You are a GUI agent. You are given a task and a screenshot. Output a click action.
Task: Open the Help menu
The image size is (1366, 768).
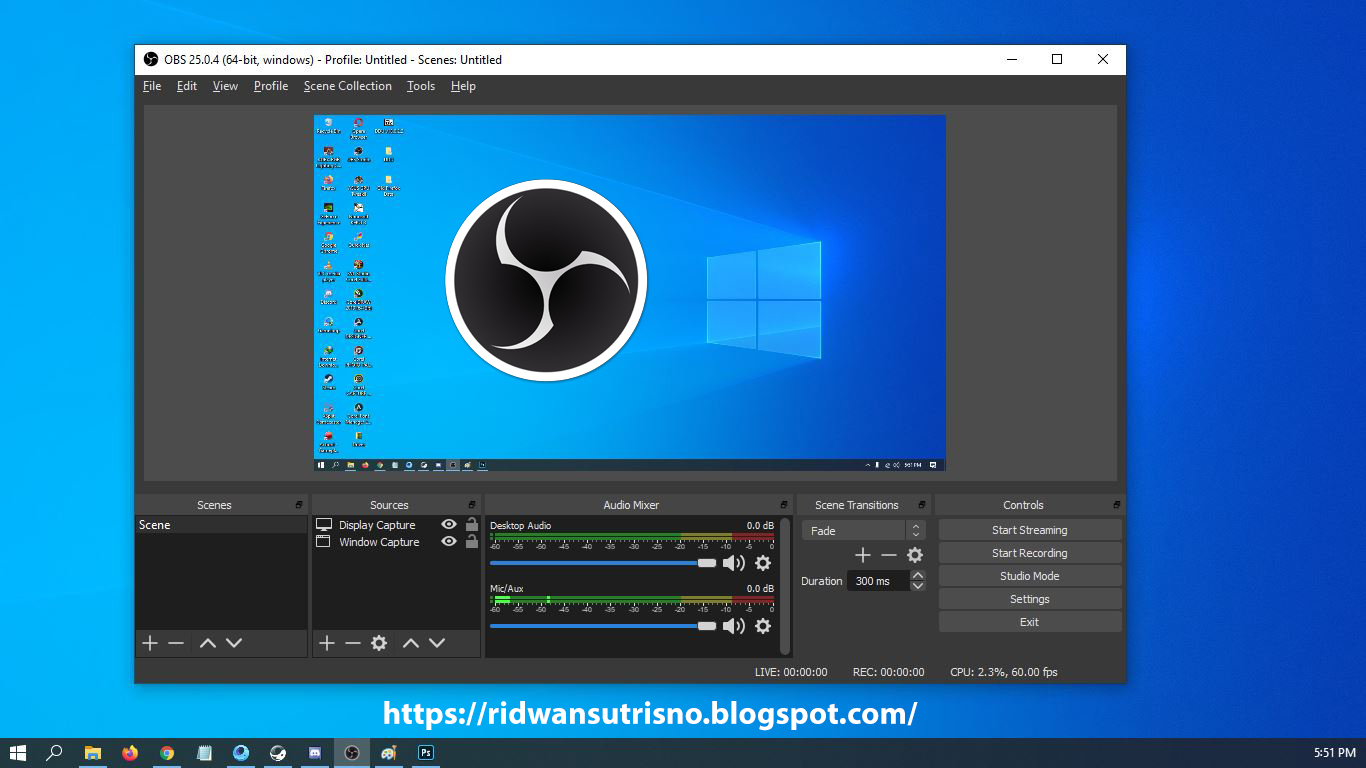[463, 86]
